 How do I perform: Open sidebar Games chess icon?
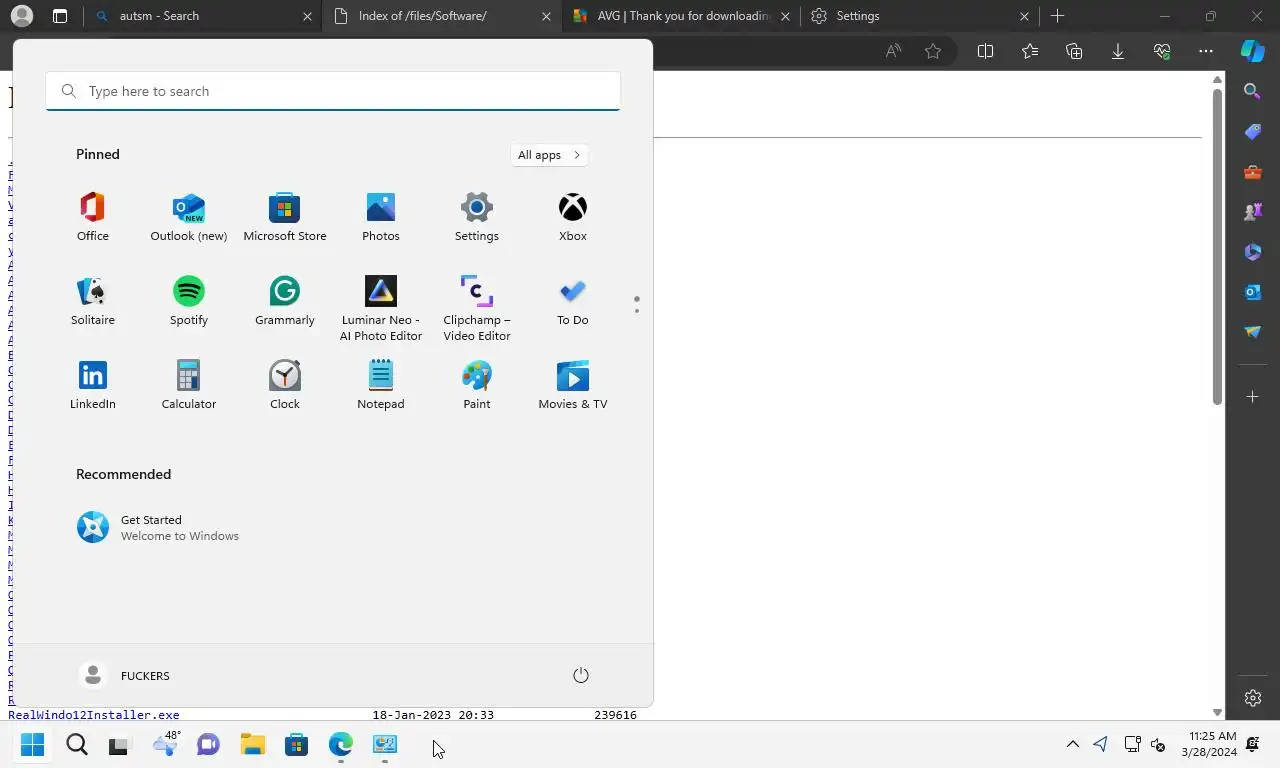coord(1252,212)
